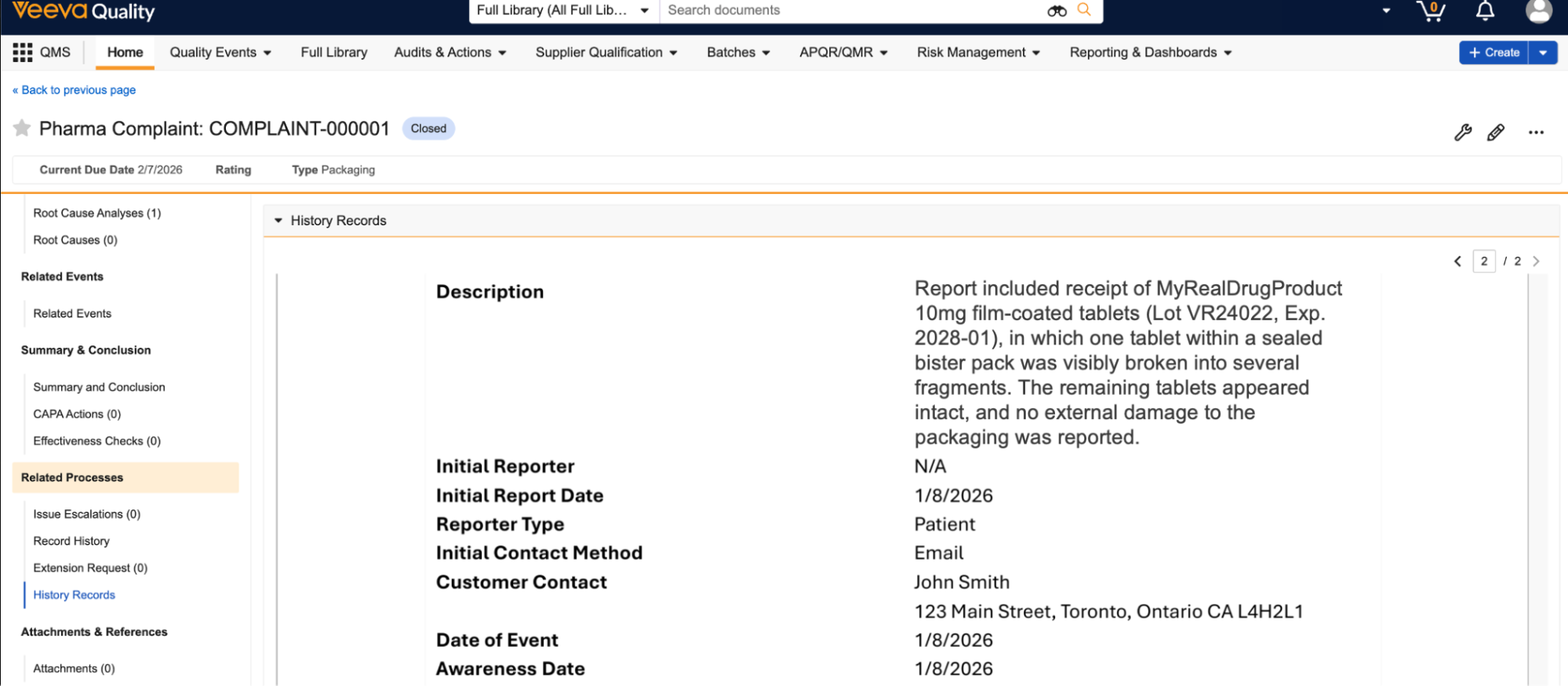This screenshot has width=1568, height=686.
Task: Favorite the complaint with the star
Action: pyautogui.click(x=22, y=128)
